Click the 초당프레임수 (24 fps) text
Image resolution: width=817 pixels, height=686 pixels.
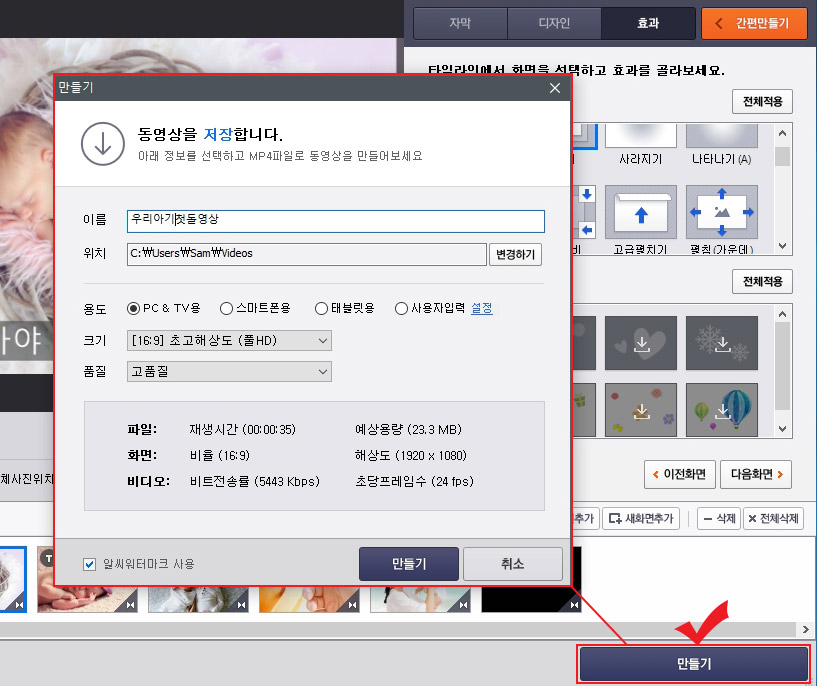coord(414,481)
